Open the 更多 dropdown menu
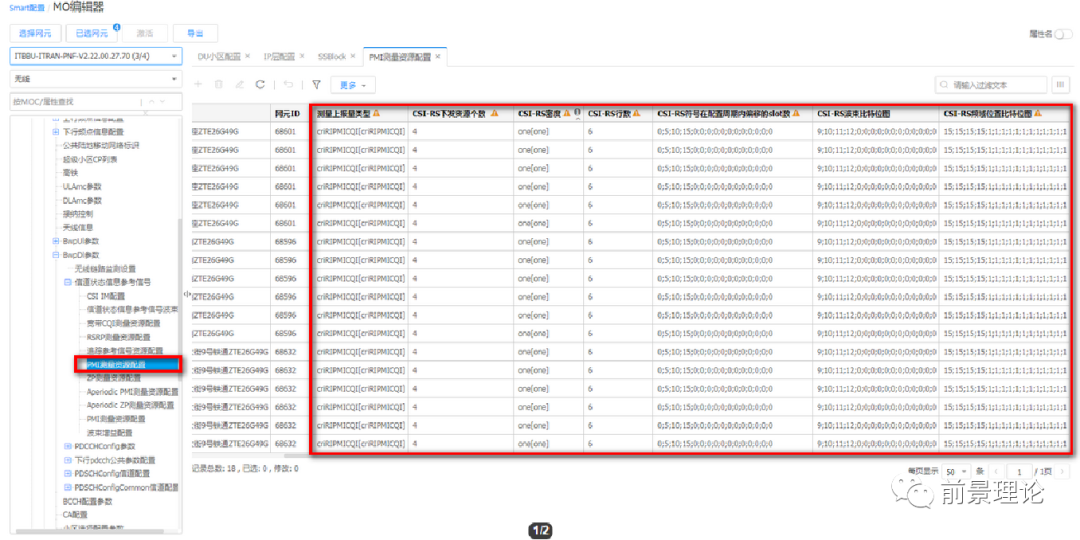Image resolution: width=1080 pixels, height=540 pixels. (350, 85)
